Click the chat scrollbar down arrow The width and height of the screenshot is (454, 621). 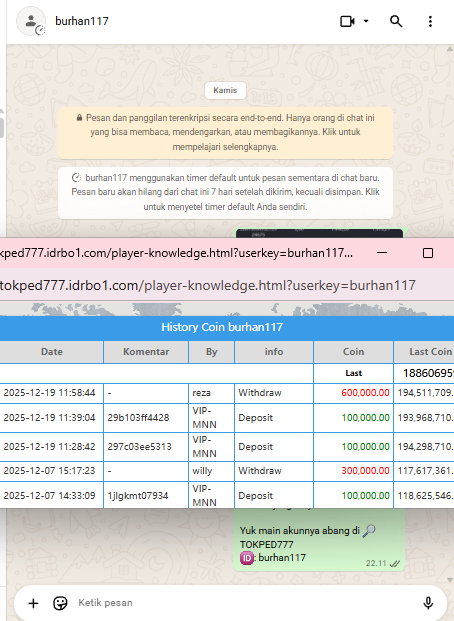point(450,580)
